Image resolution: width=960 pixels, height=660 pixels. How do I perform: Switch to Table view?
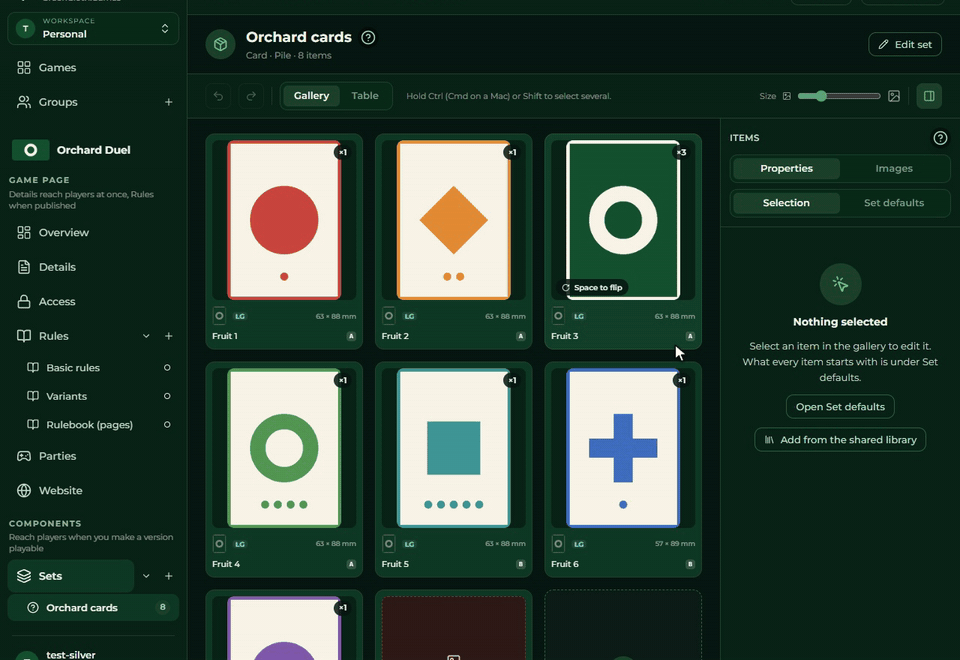point(365,96)
